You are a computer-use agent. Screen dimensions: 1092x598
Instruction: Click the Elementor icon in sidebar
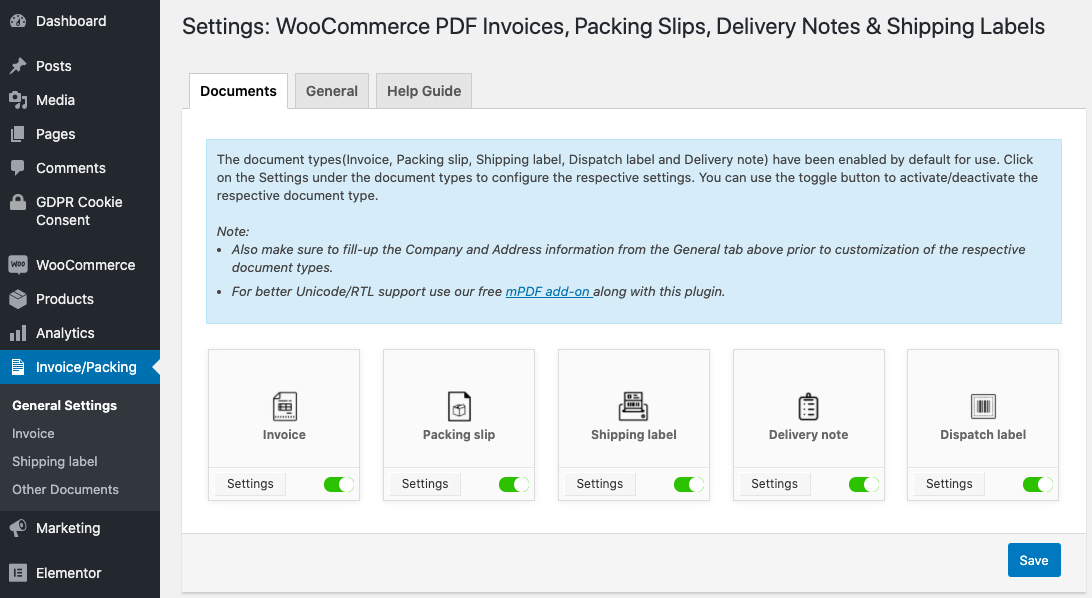pos(18,573)
